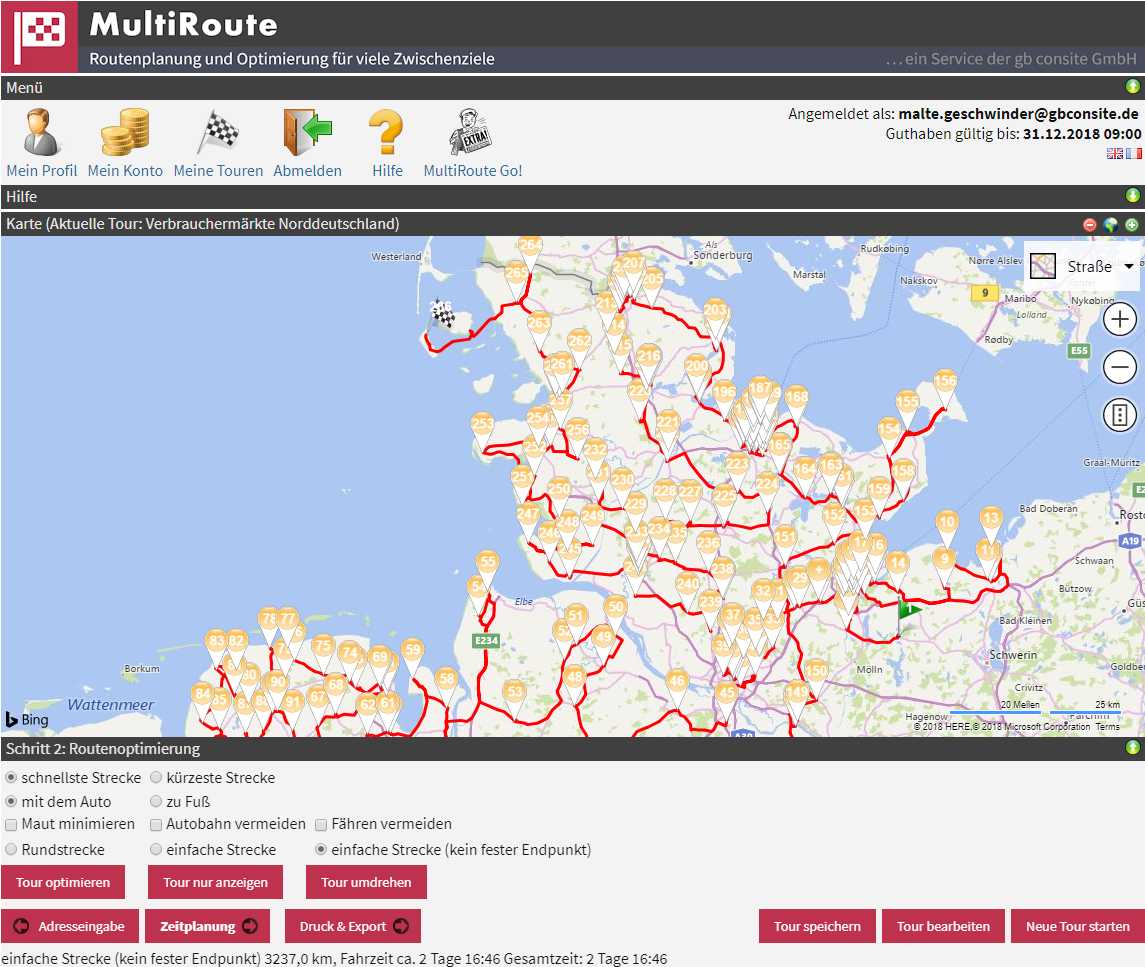Click the Neue Tour starten button

(1078, 926)
